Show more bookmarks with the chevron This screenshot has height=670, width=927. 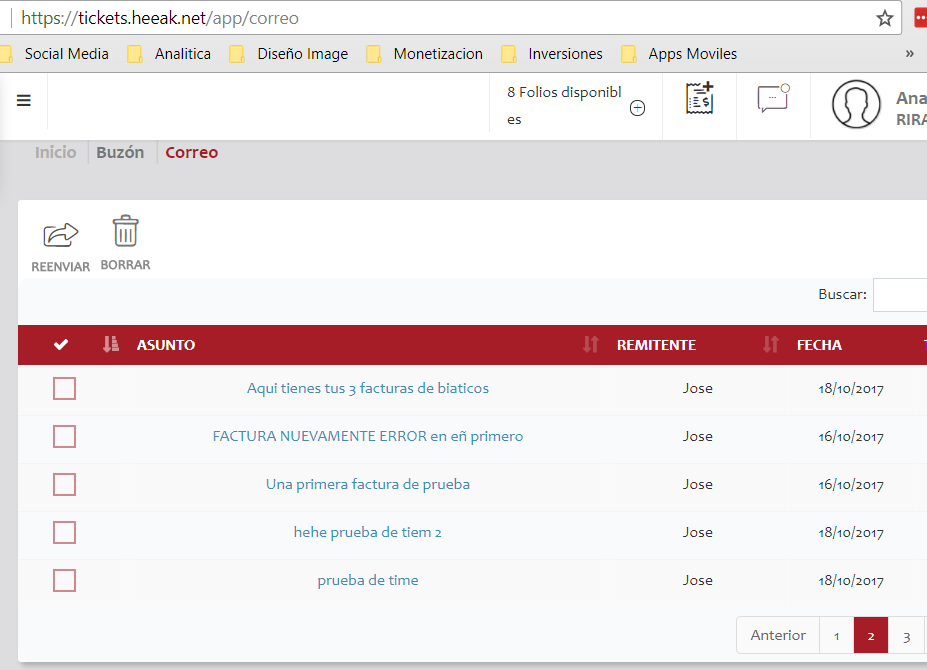pos(909,54)
